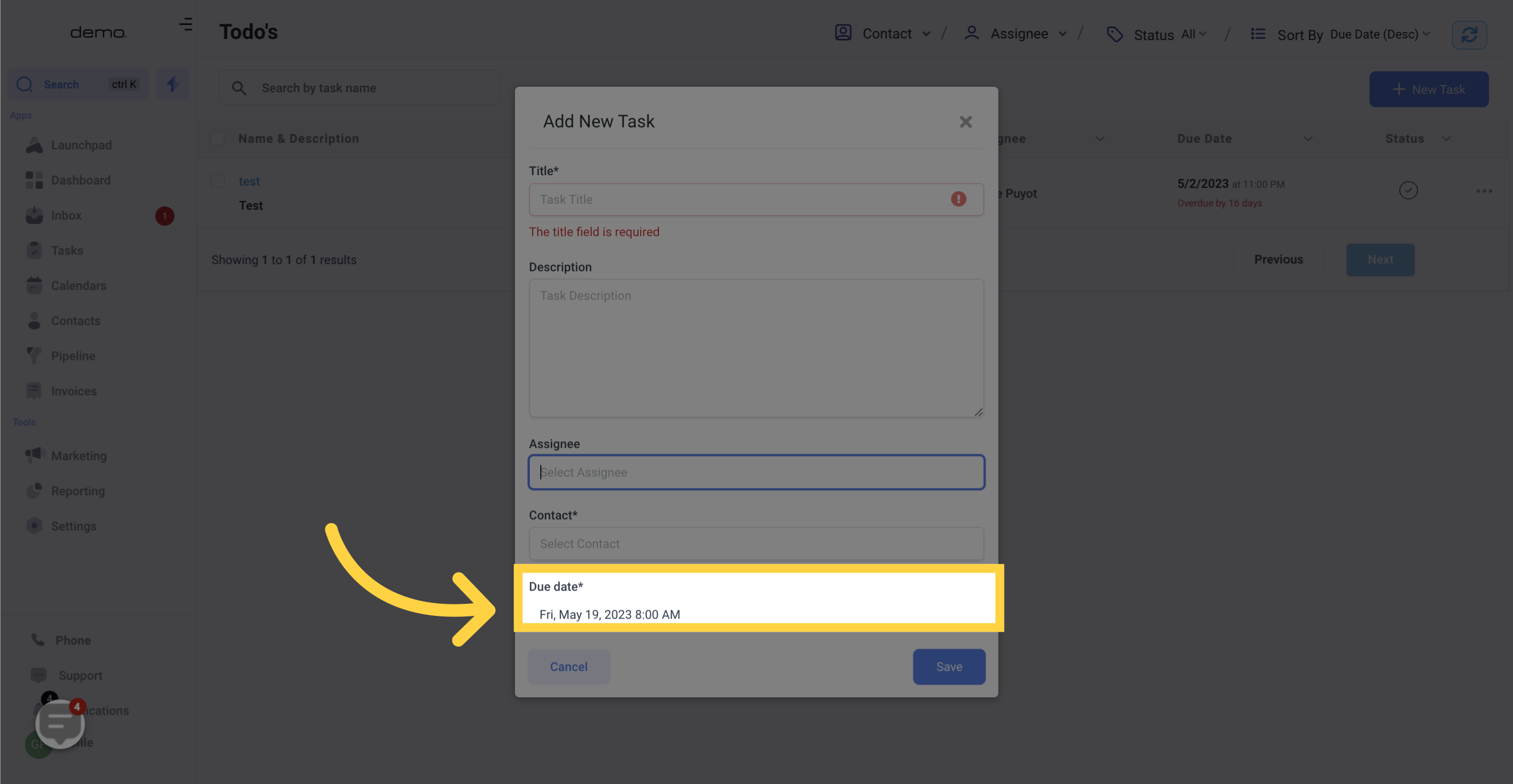Click the red error icon in Title field

click(x=958, y=199)
